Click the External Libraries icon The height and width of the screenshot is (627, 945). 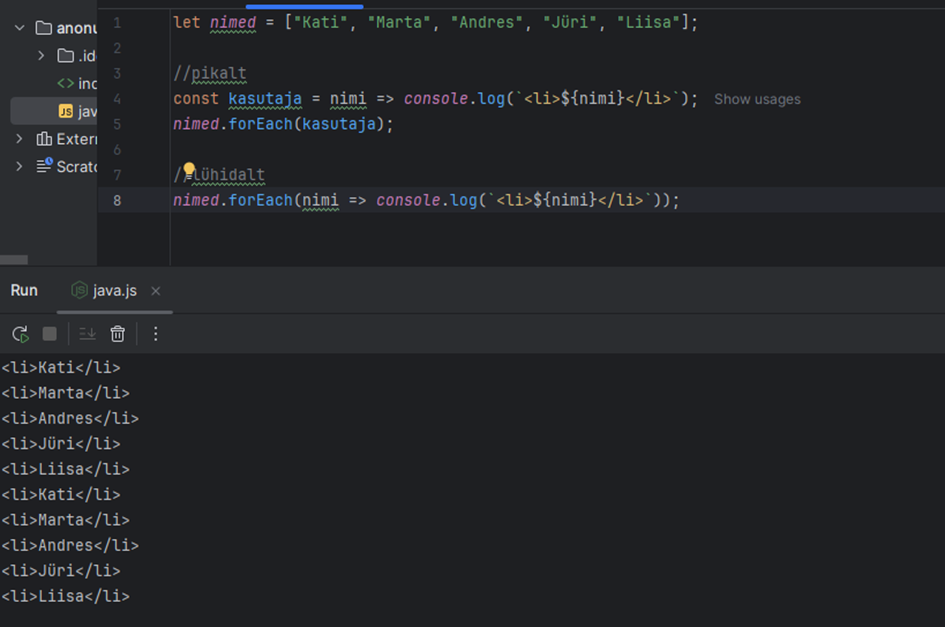click(x=44, y=139)
